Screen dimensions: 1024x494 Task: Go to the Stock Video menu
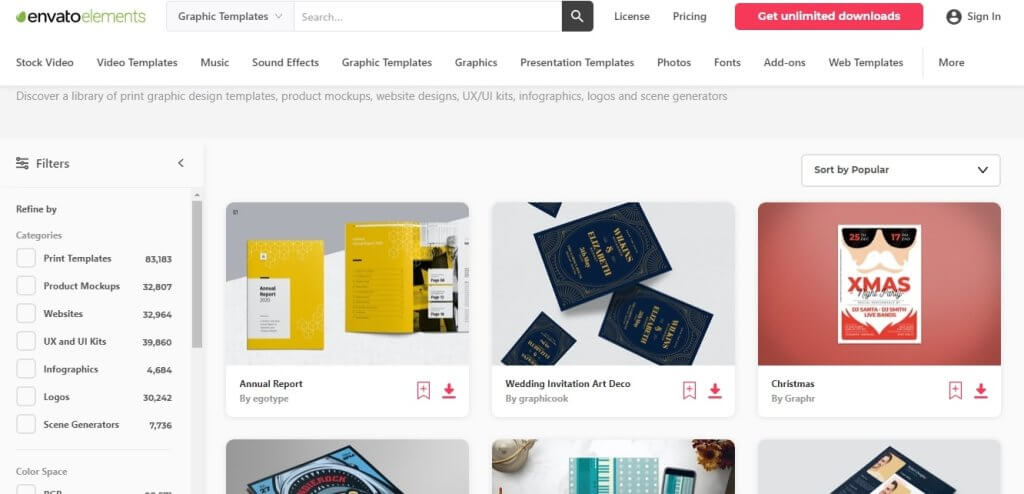[x=44, y=63]
